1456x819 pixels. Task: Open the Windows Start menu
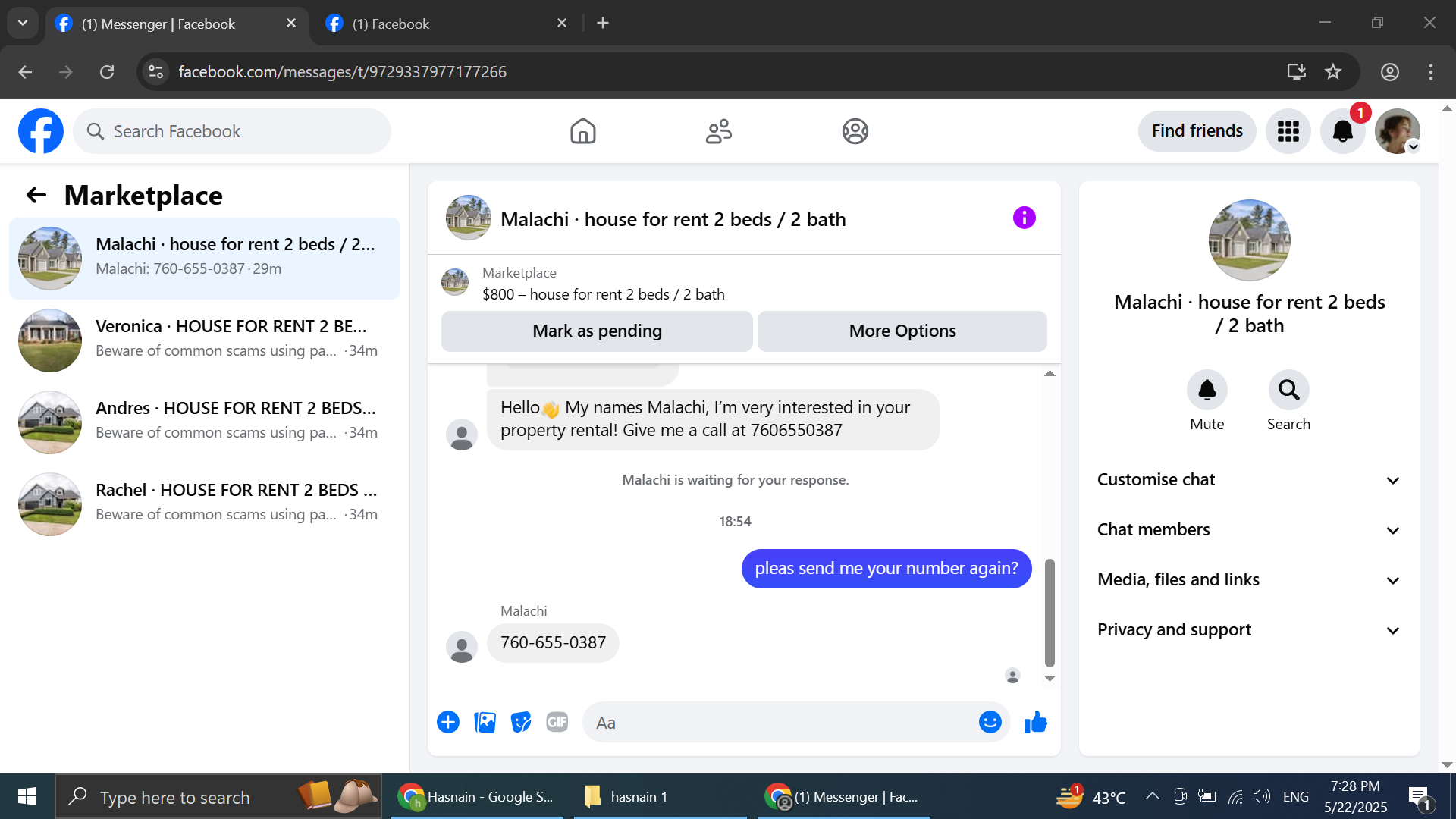pyautogui.click(x=27, y=796)
